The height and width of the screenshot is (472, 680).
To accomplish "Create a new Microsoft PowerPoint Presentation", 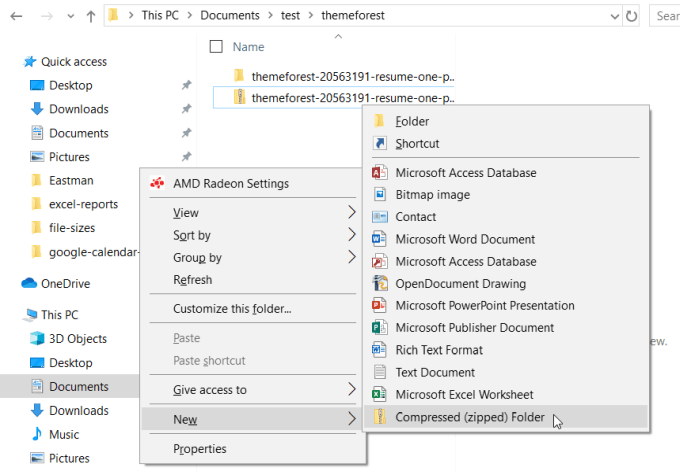I will pyautogui.click(x=506, y=305).
